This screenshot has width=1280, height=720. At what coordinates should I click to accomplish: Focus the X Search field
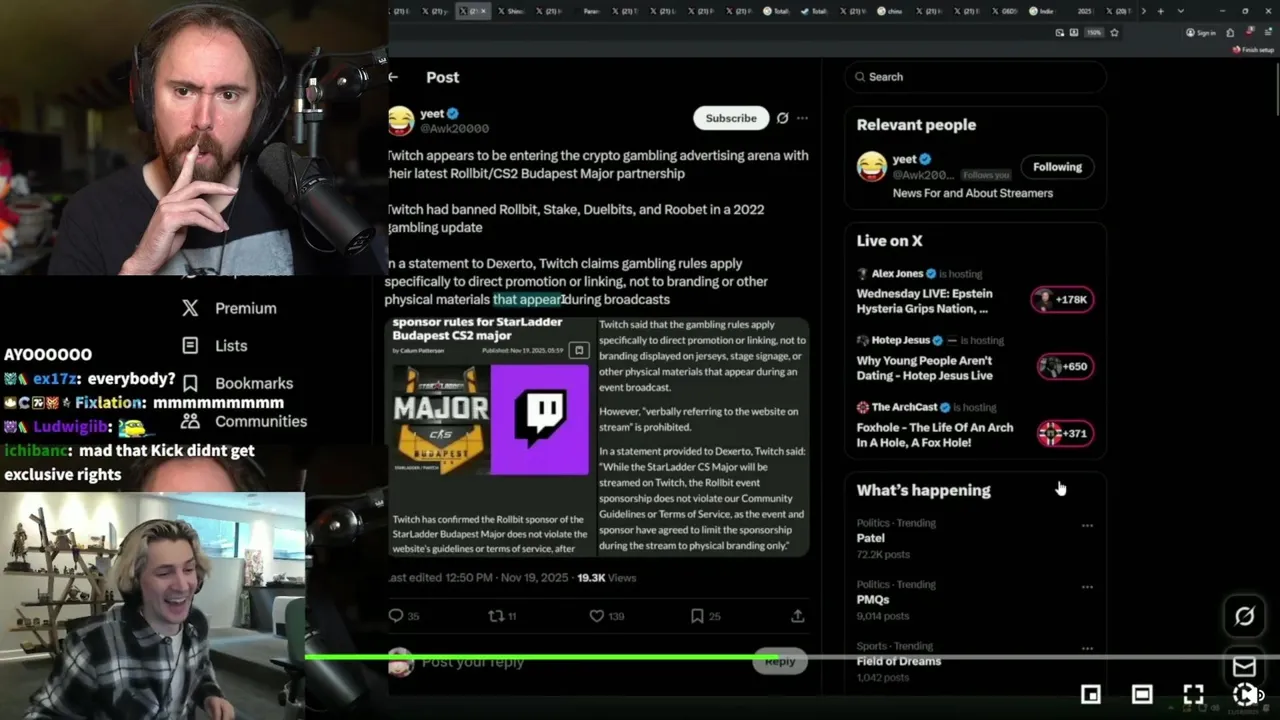click(975, 77)
